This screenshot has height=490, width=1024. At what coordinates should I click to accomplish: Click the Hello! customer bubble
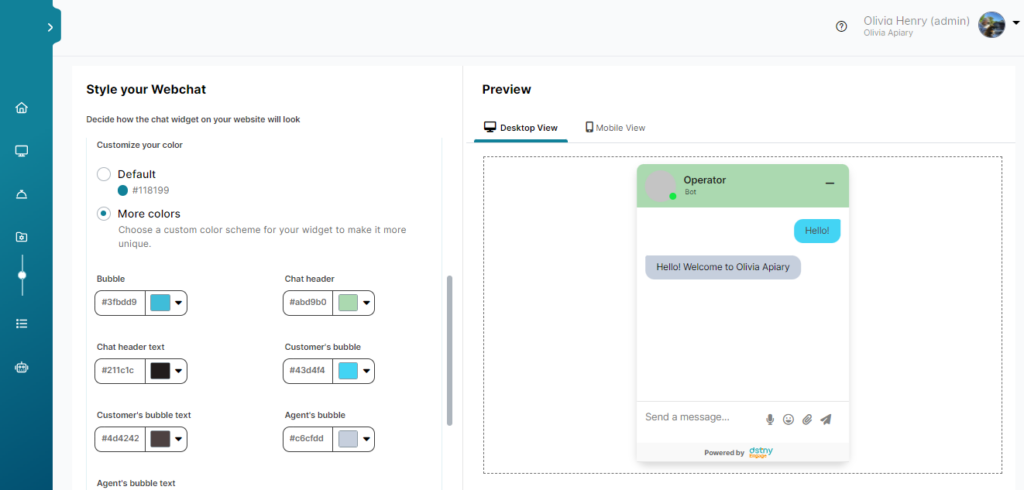(x=817, y=231)
